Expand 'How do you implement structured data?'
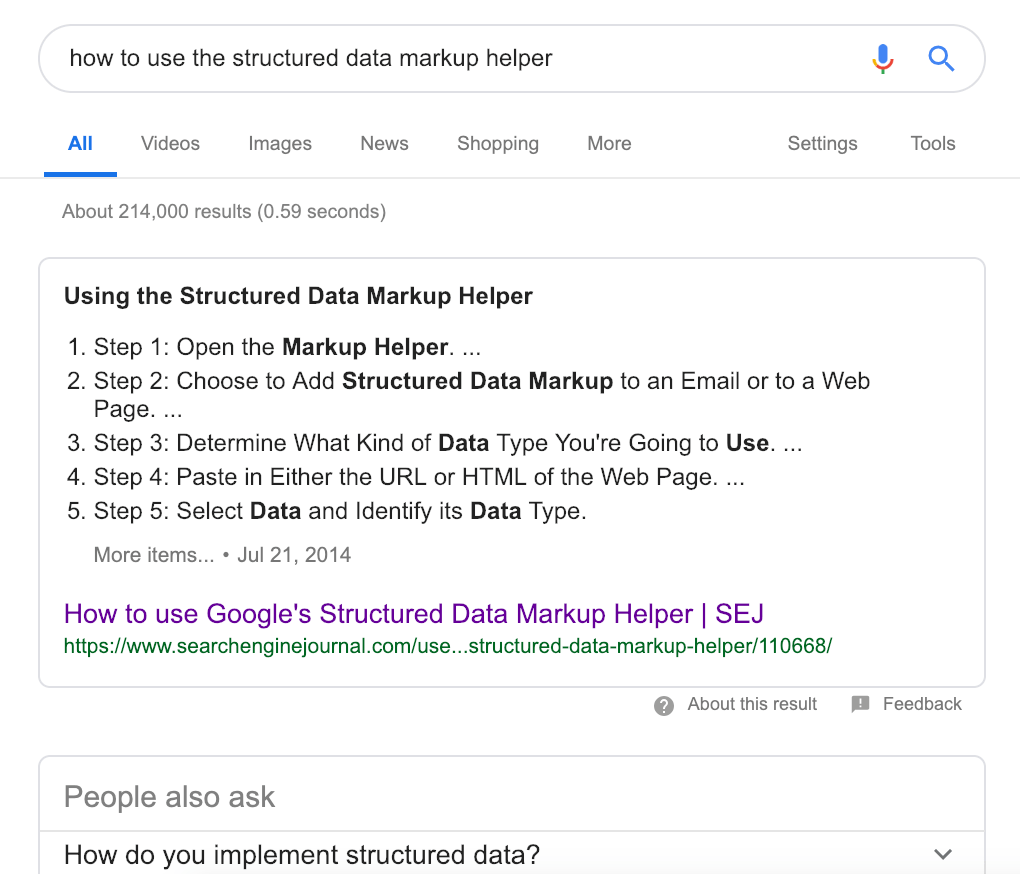This screenshot has width=1020, height=874. coord(941,855)
